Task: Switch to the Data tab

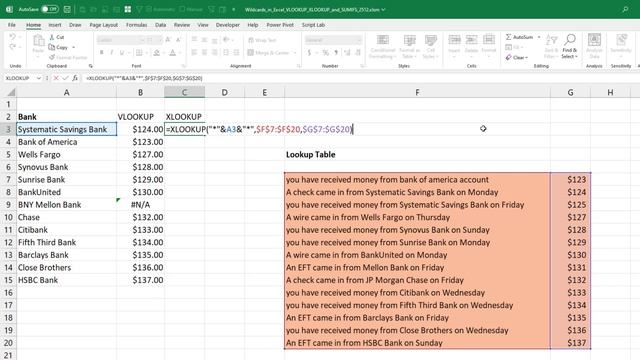Action: (x=160, y=25)
